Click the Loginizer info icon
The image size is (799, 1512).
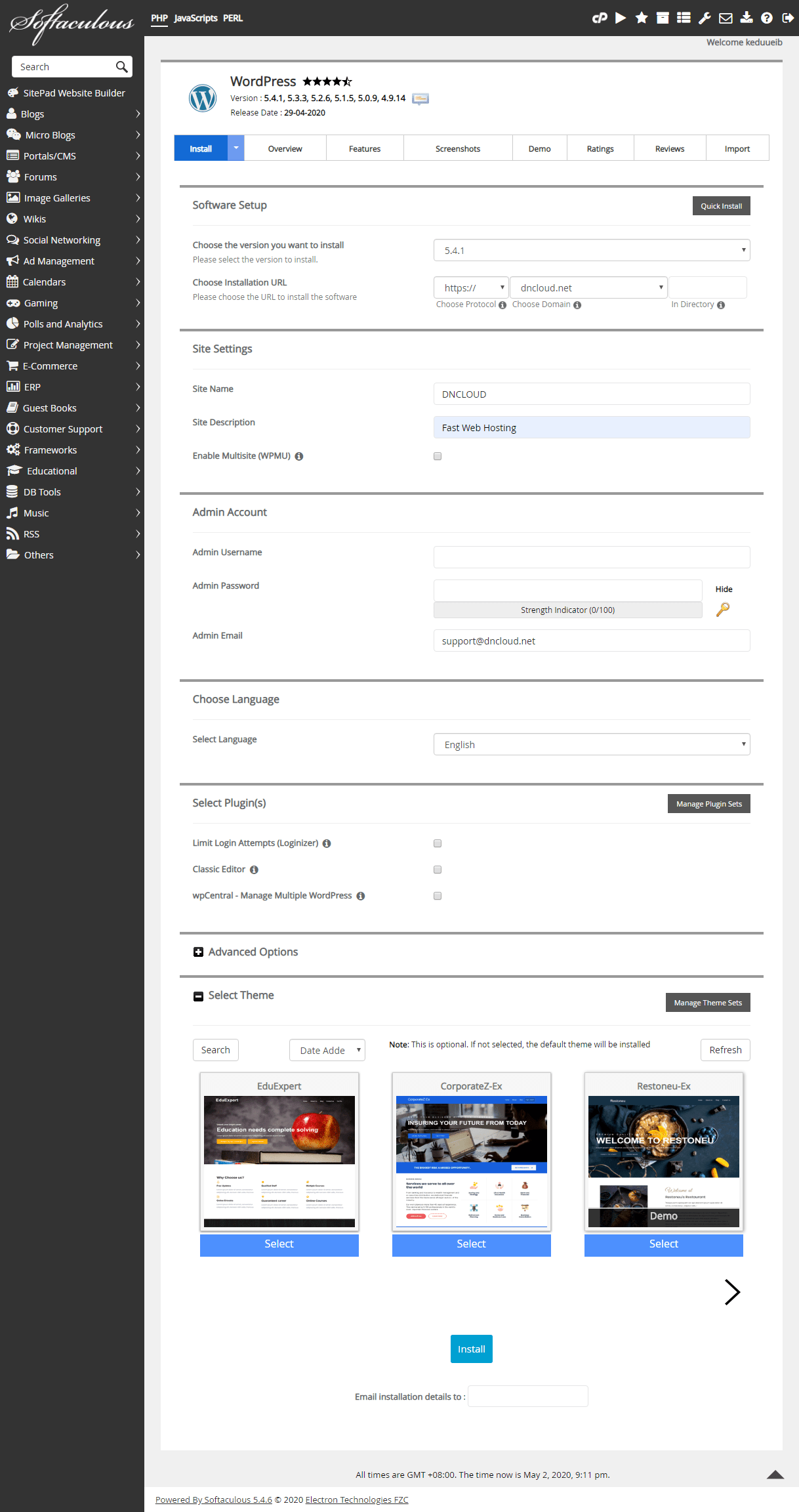pos(327,843)
